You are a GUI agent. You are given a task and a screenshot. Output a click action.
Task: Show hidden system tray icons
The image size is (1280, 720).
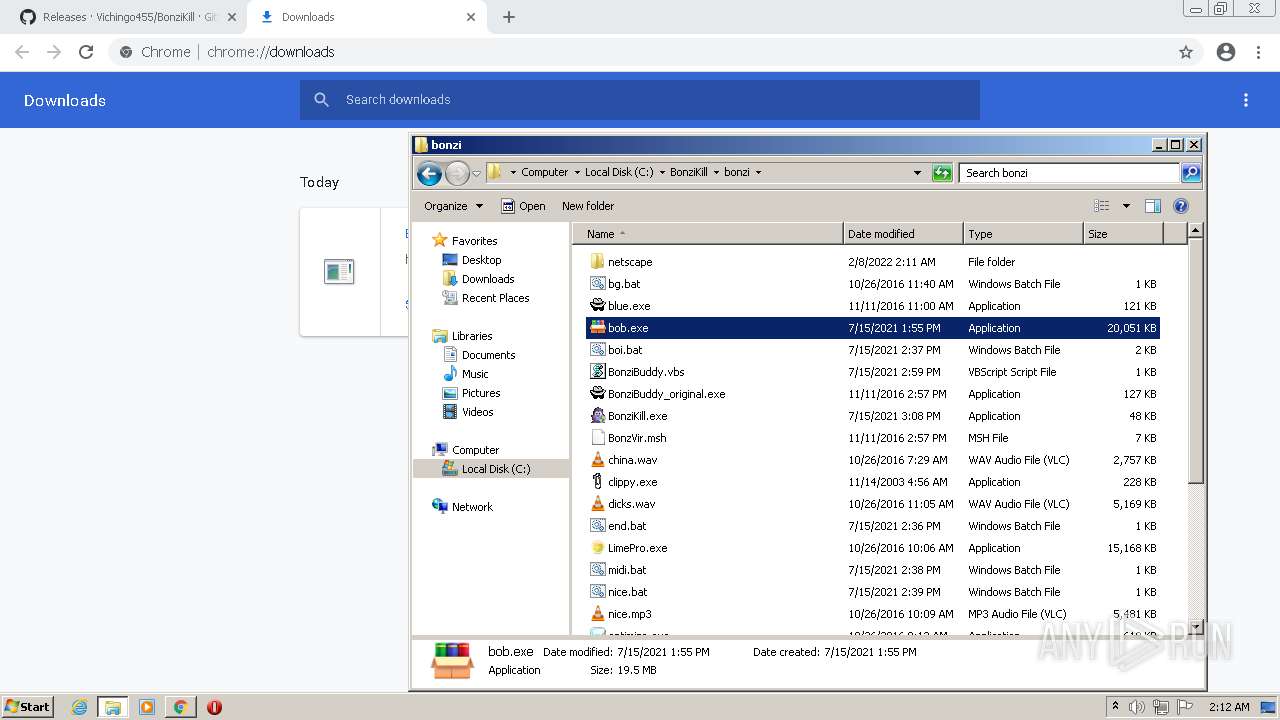pyautogui.click(x=1115, y=707)
